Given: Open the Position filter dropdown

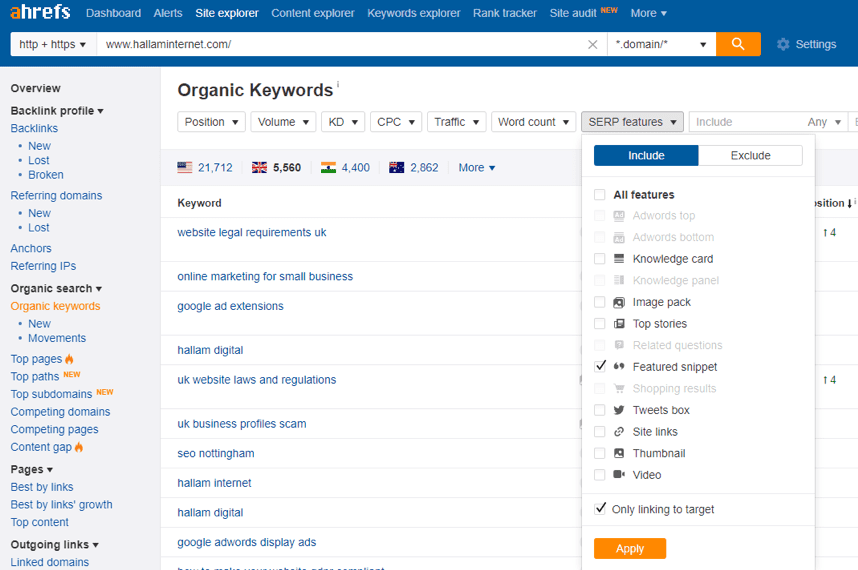Looking at the screenshot, I should tap(211, 122).
